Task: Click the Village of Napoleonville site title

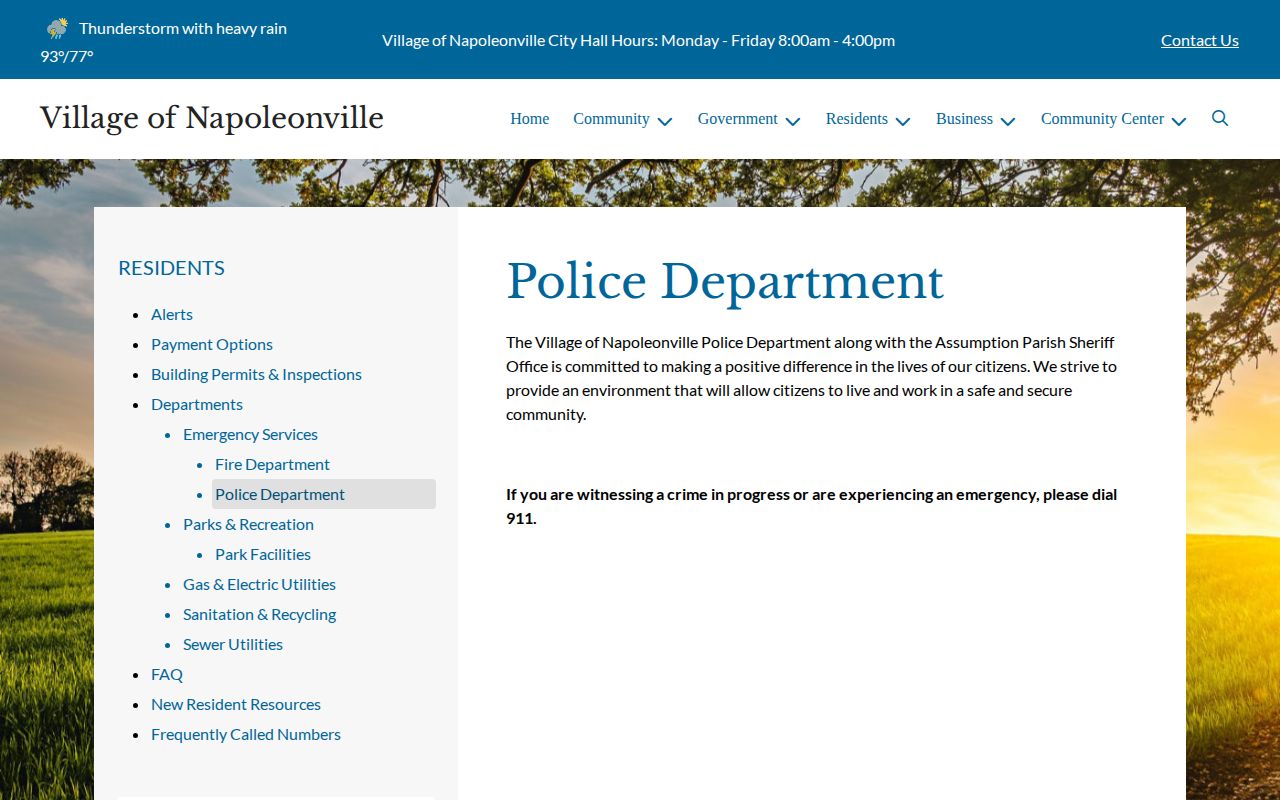Action: click(x=212, y=118)
